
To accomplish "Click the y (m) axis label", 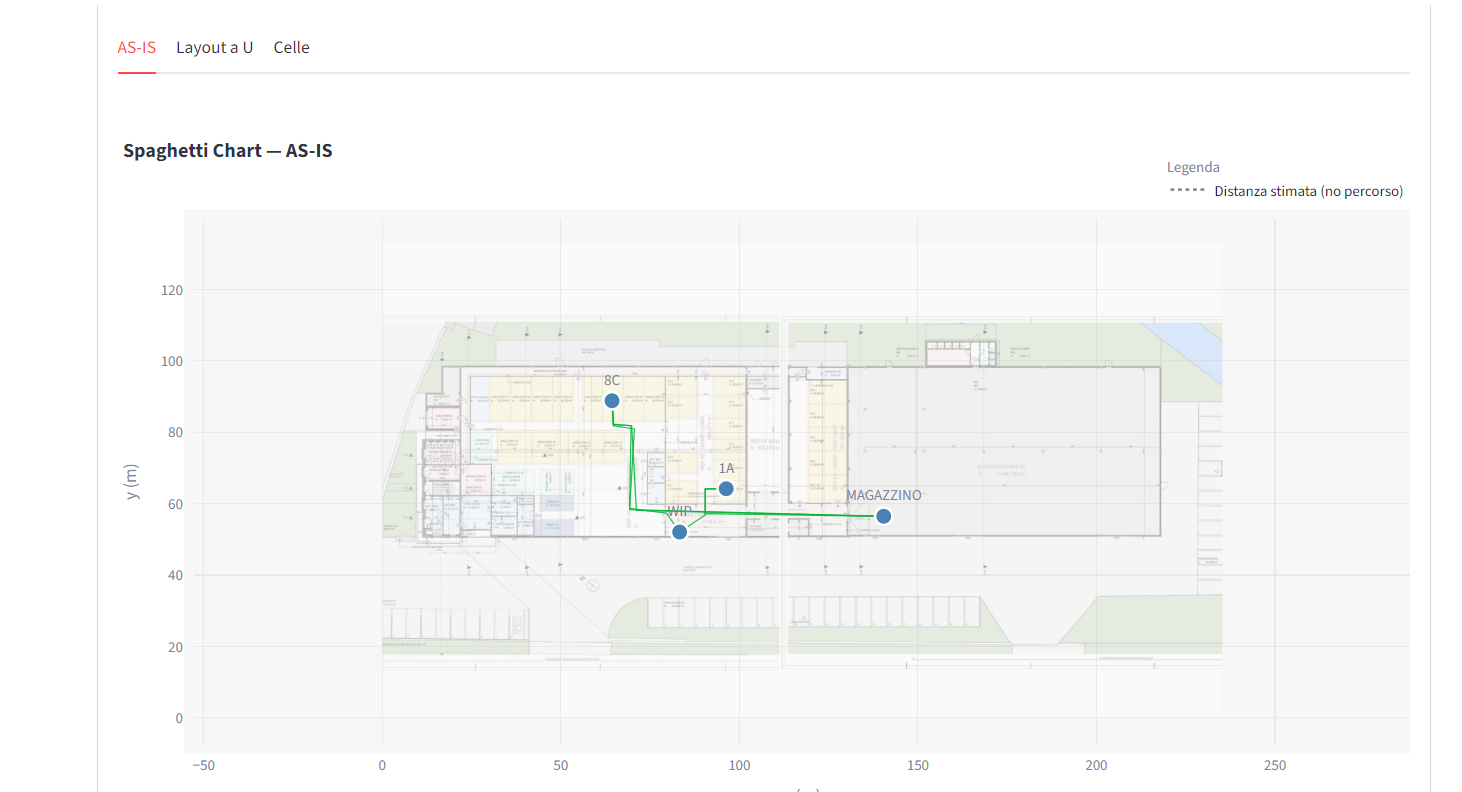I will (132, 481).
